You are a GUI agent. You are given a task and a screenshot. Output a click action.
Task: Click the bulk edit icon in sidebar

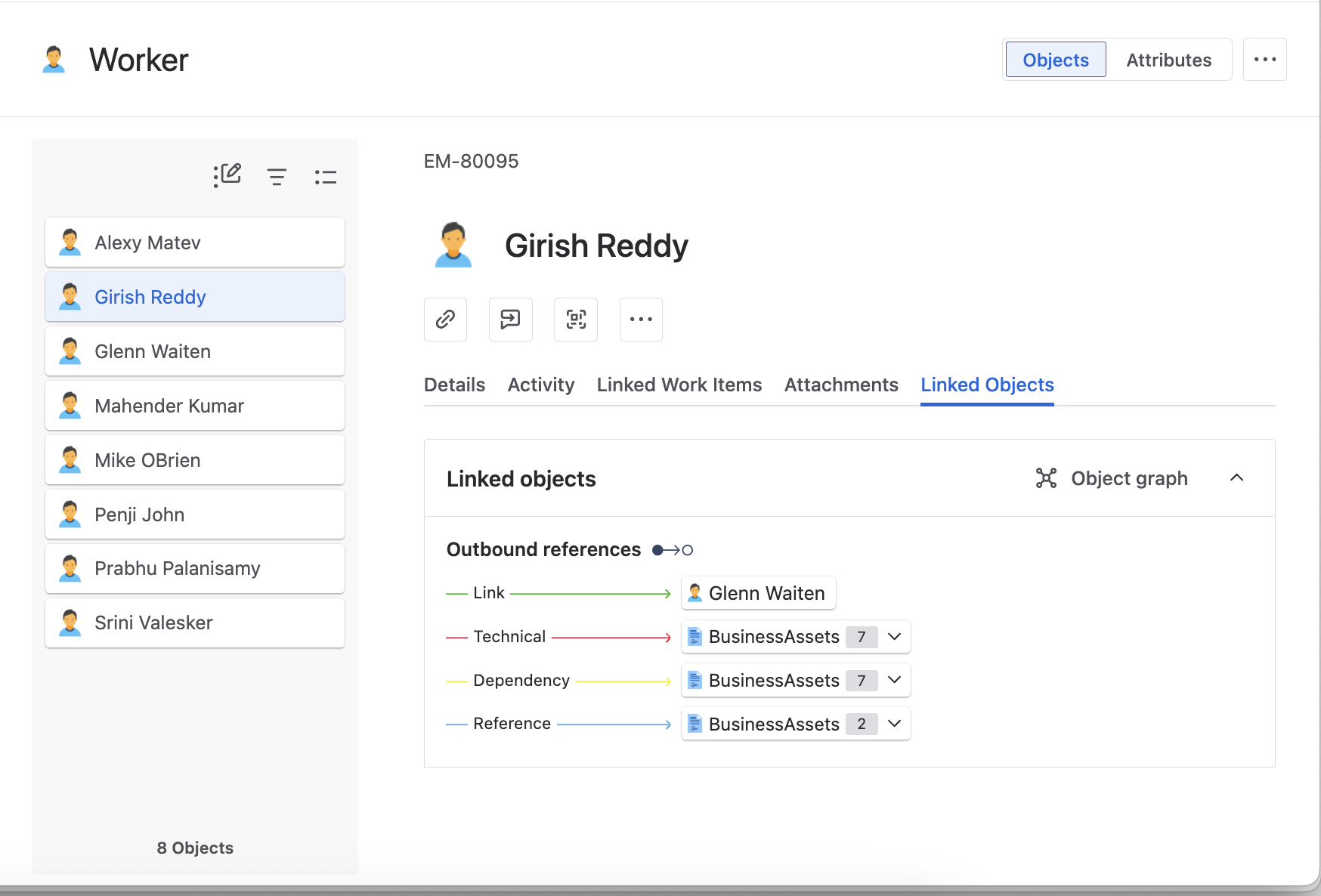click(227, 176)
